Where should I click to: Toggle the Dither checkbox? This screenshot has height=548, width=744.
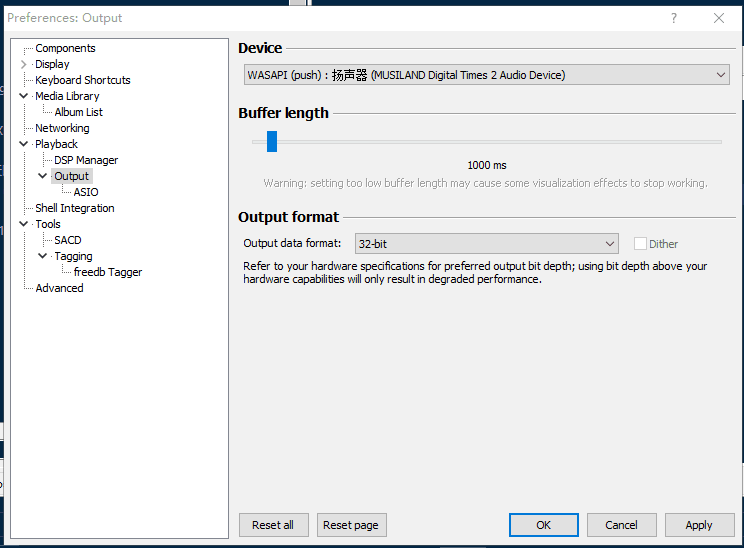tap(641, 244)
